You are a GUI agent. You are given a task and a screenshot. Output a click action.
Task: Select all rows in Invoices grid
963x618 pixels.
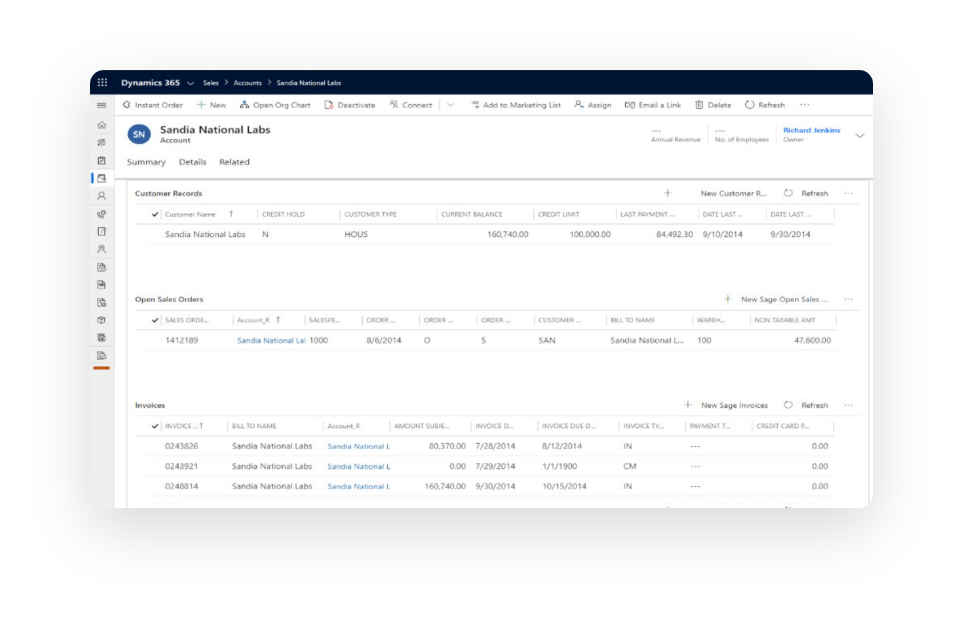coord(155,426)
